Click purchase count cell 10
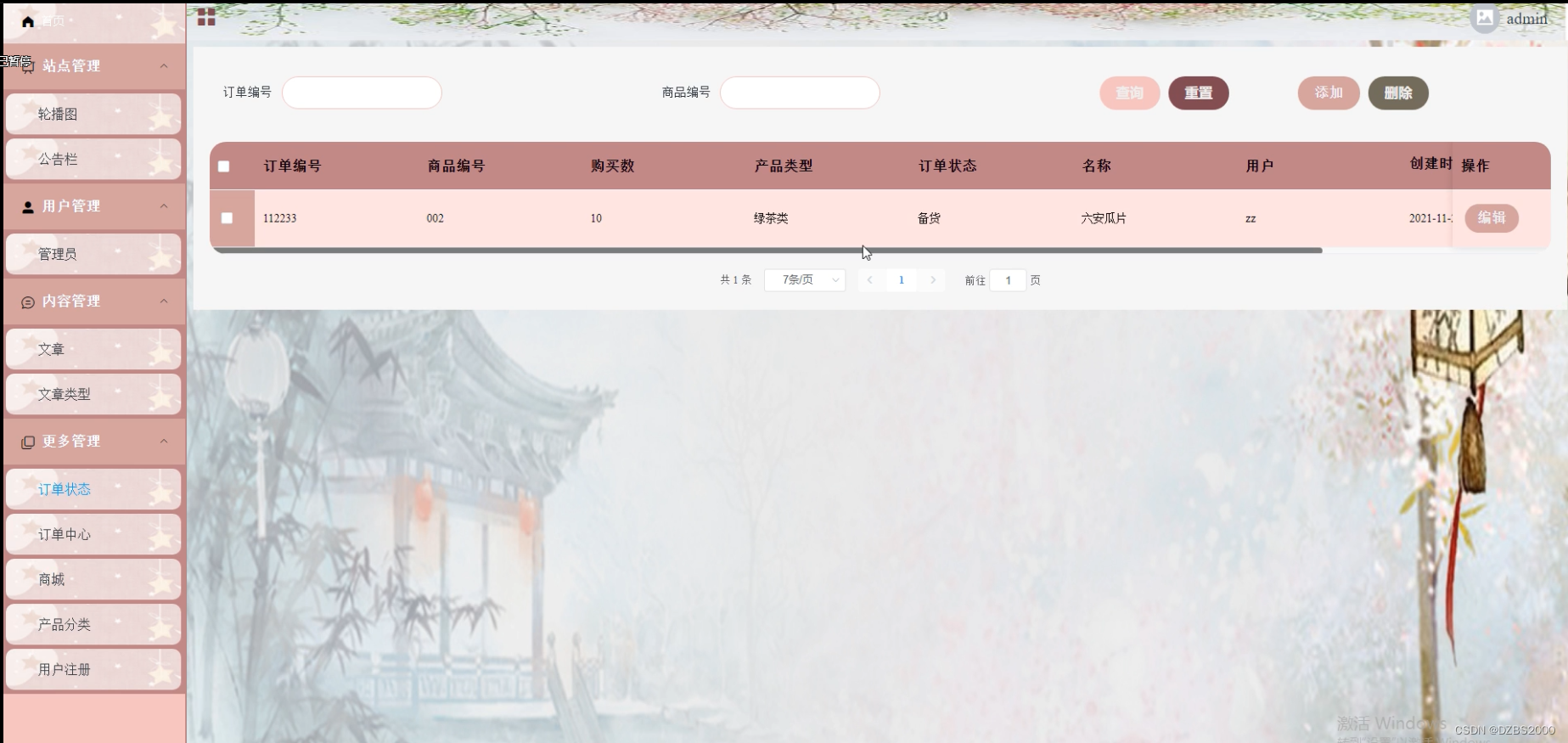The width and height of the screenshot is (1568, 743). tap(596, 218)
